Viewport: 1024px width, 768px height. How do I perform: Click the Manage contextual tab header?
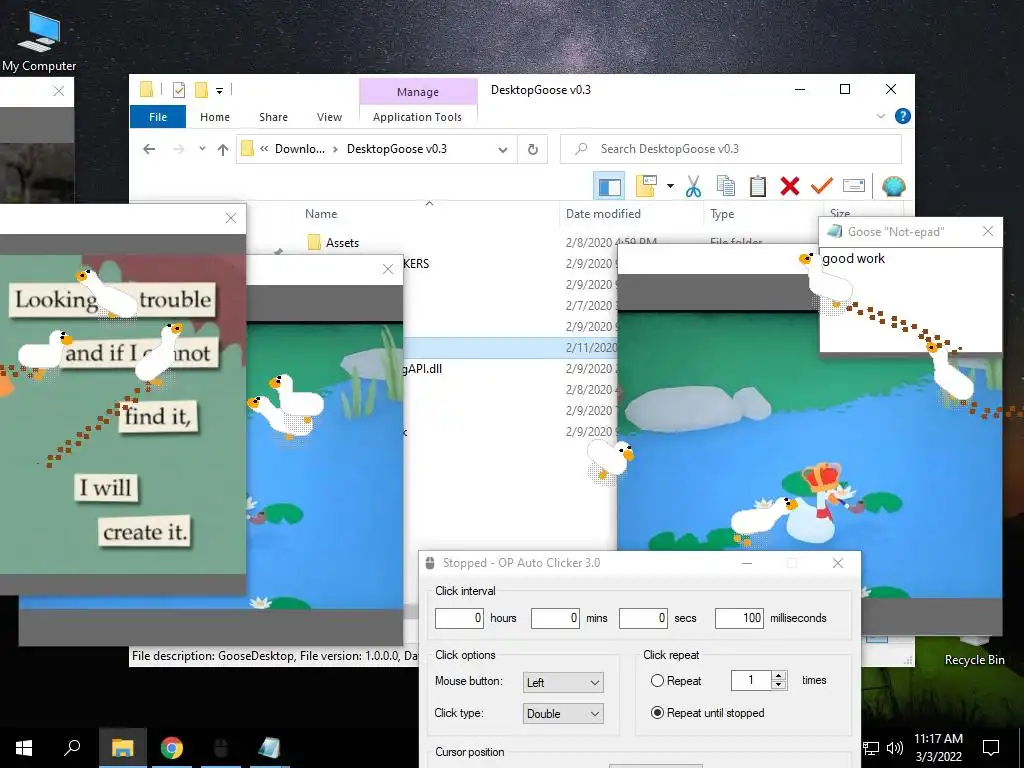[418, 92]
